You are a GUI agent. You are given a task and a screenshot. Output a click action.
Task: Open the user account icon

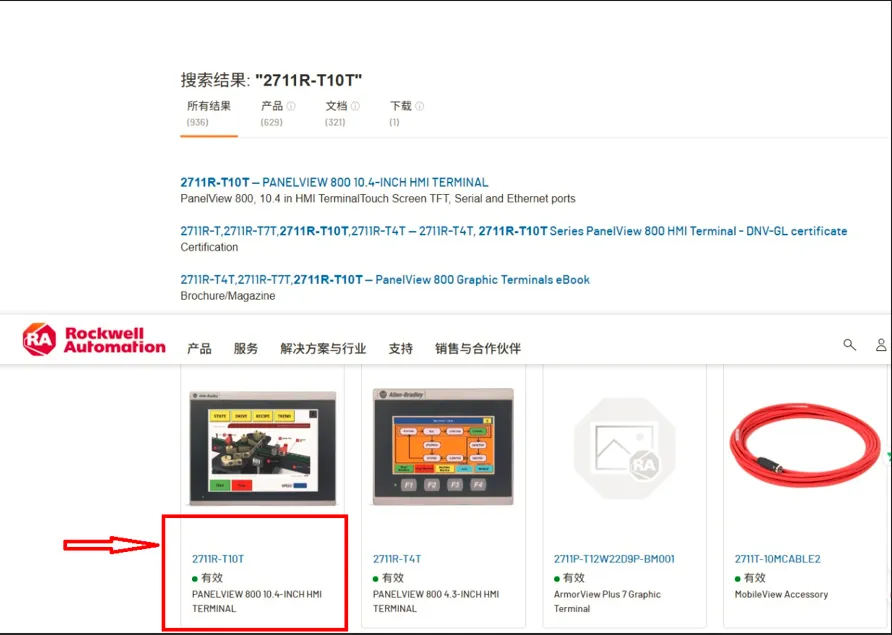pyautogui.click(x=881, y=345)
